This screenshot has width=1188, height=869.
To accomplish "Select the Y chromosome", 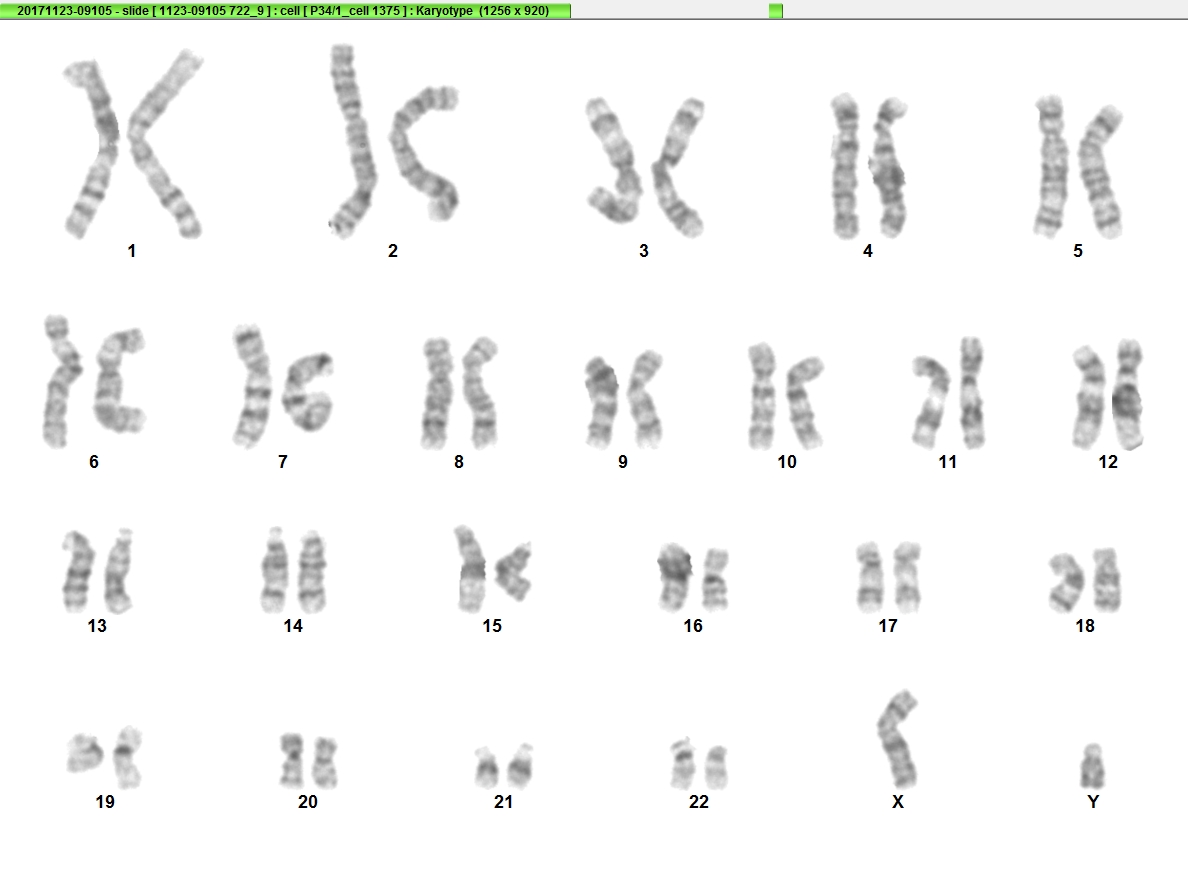I will [x=1092, y=767].
